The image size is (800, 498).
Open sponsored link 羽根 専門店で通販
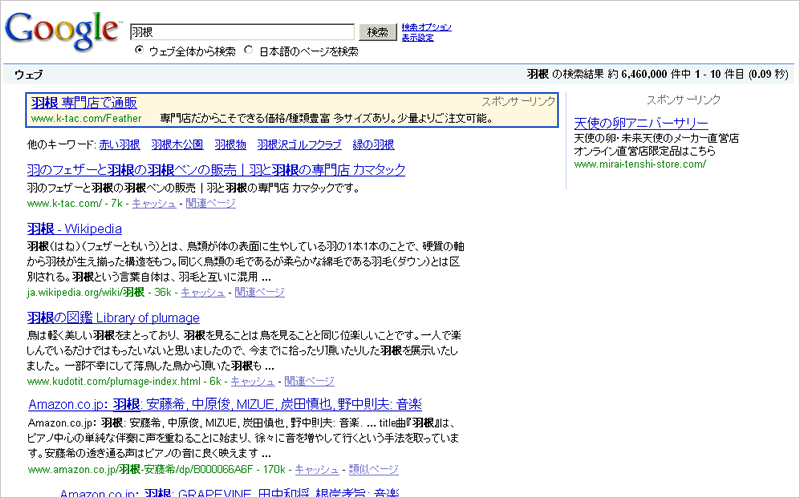point(83,103)
